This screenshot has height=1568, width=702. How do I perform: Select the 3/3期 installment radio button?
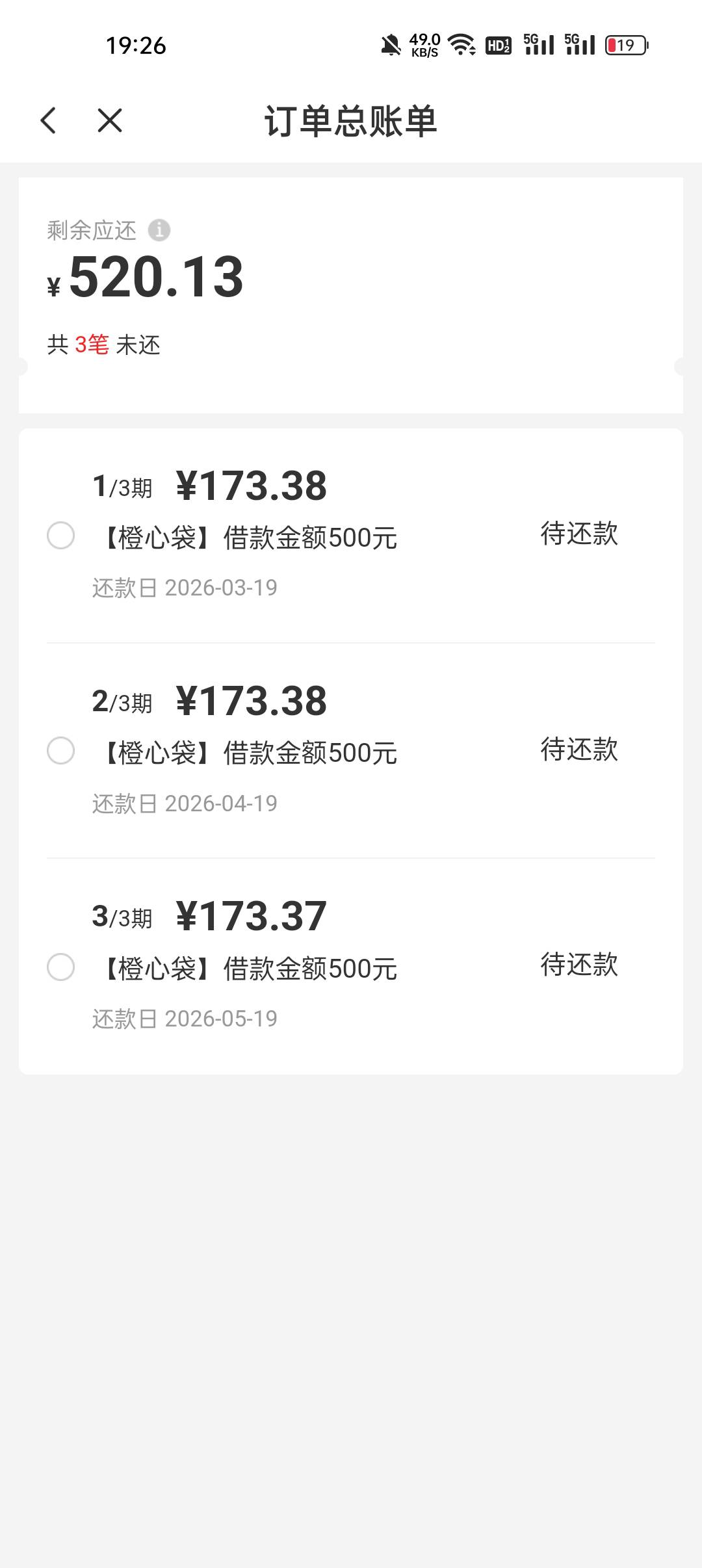[x=60, y=967]
